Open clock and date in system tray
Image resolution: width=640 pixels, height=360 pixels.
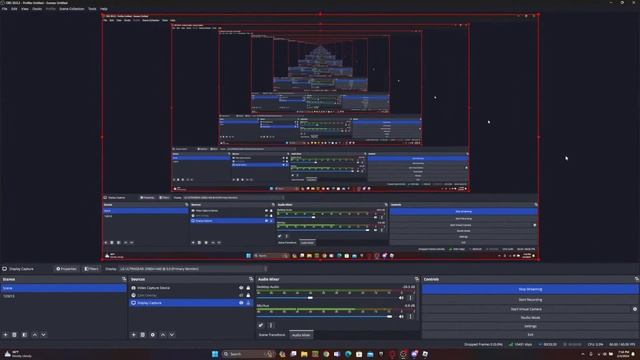624,354
